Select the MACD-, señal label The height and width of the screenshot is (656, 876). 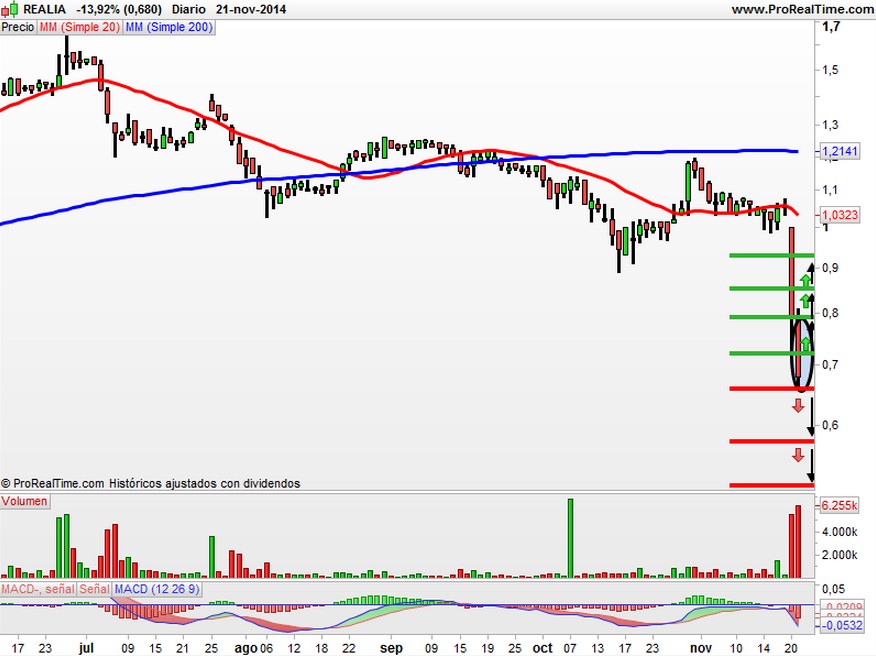38,589
